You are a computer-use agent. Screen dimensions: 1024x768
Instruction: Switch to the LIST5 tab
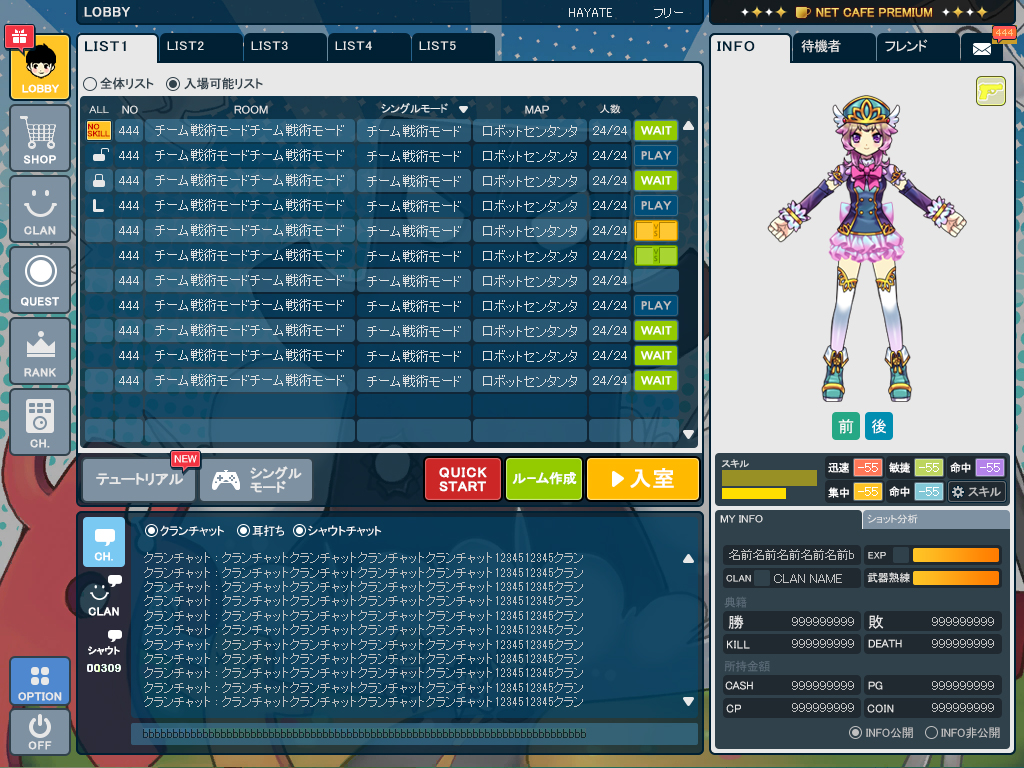point(453,47)
